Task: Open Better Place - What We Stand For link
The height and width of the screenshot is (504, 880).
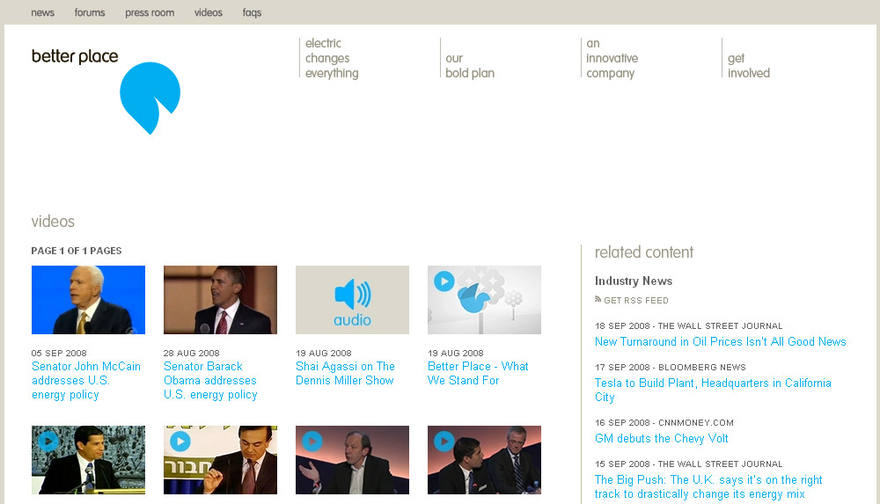Action: [478, 373]
